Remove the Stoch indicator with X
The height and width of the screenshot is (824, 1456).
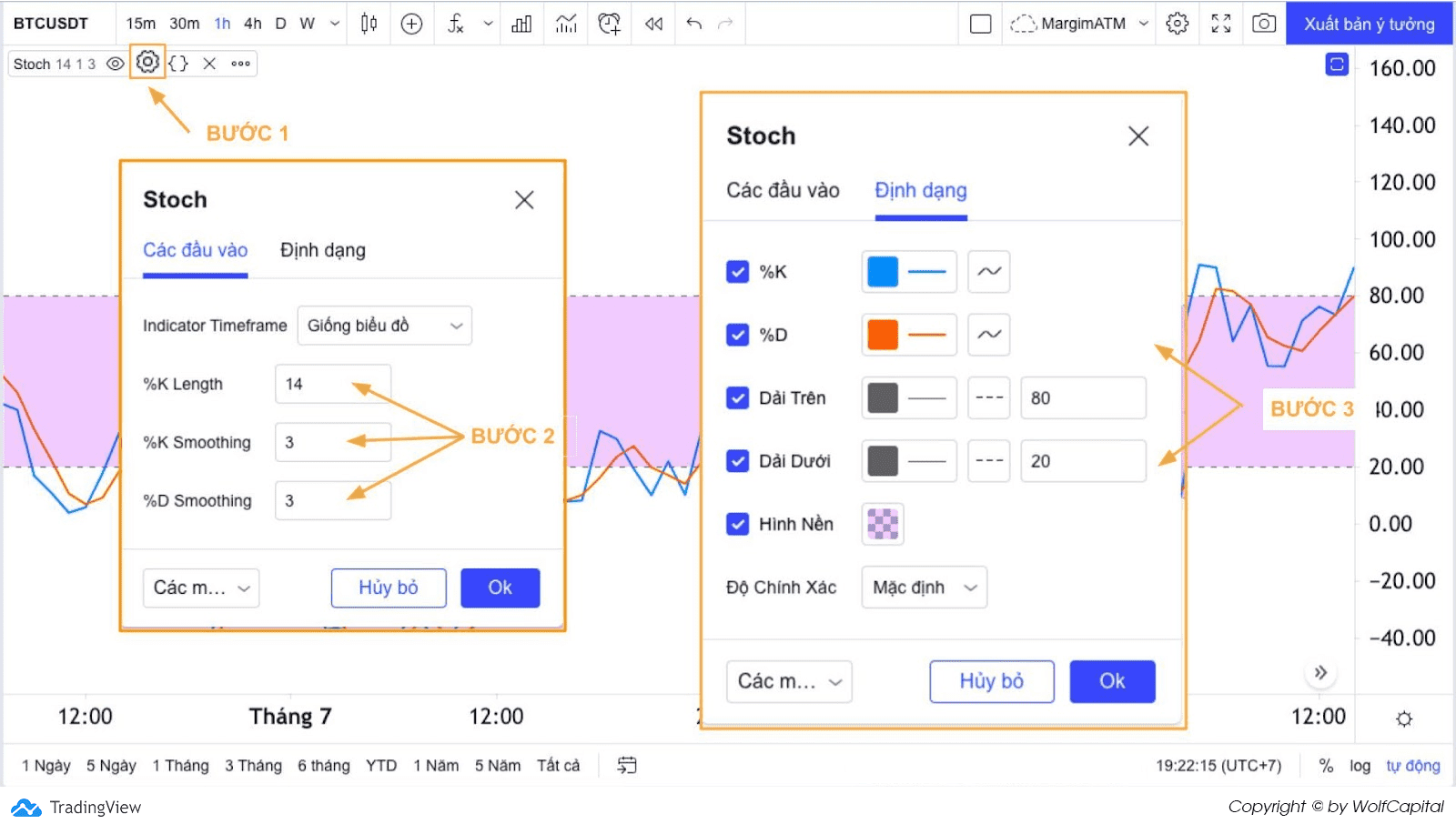[x=209, y=64]
